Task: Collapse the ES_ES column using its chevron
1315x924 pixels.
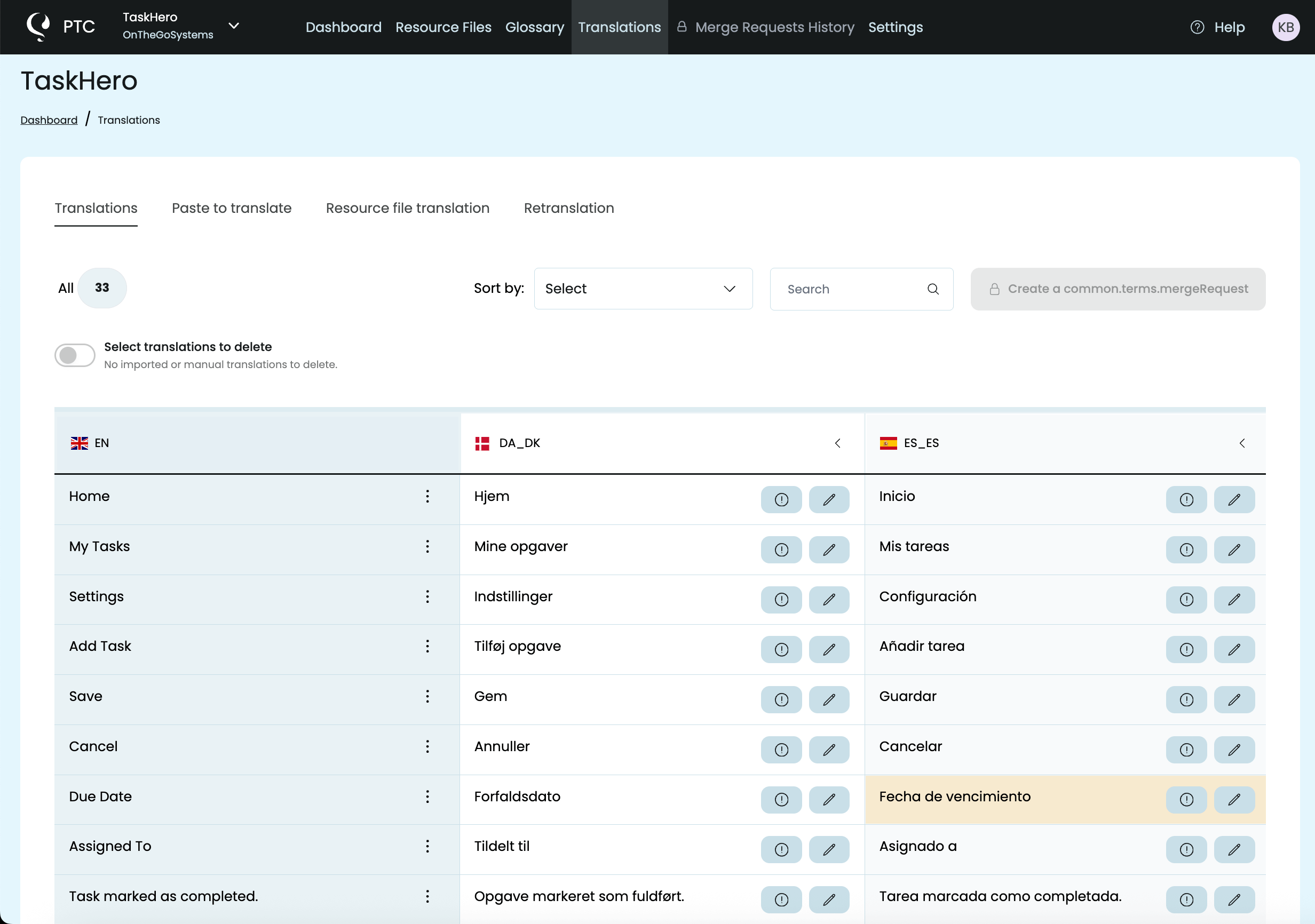Action: tap(1242, 443)
